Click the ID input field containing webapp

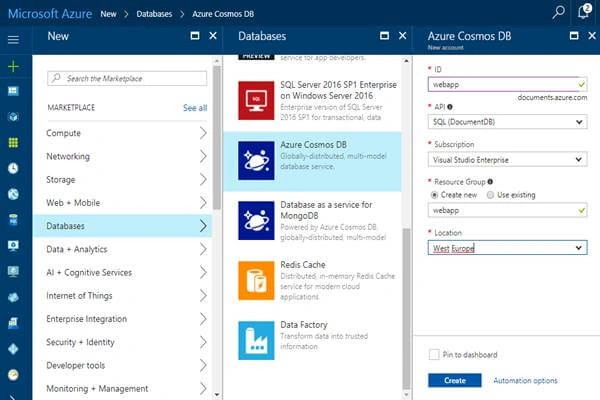click(507, 84)
